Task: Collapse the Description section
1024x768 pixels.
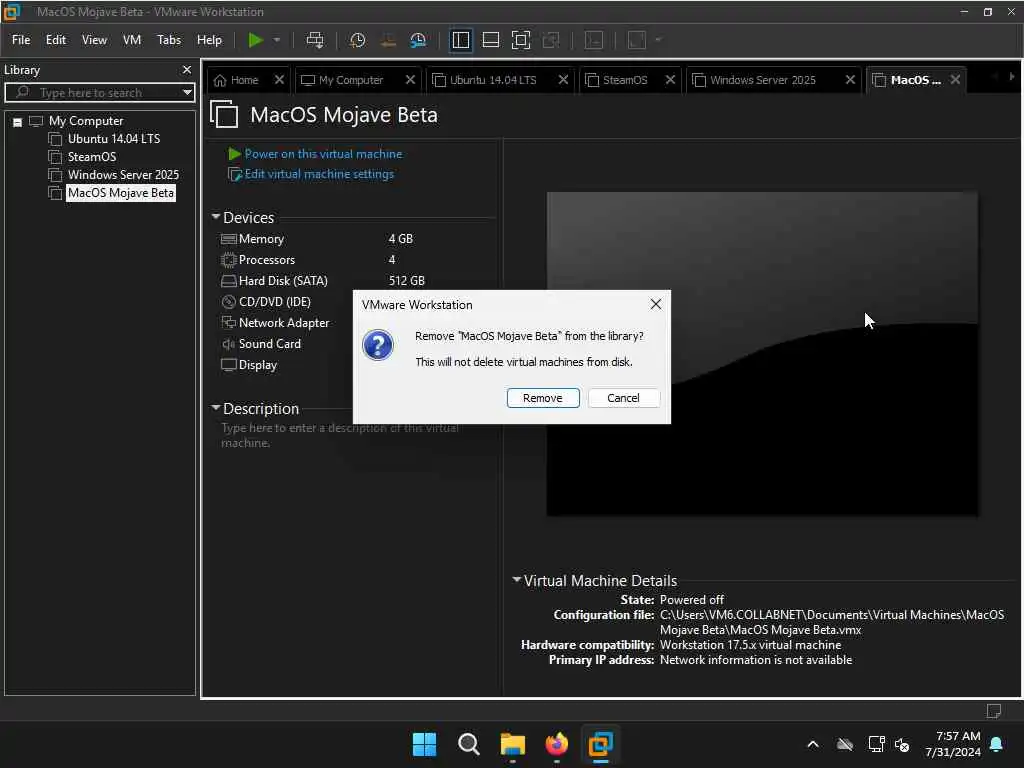Action: click(216, 408)
